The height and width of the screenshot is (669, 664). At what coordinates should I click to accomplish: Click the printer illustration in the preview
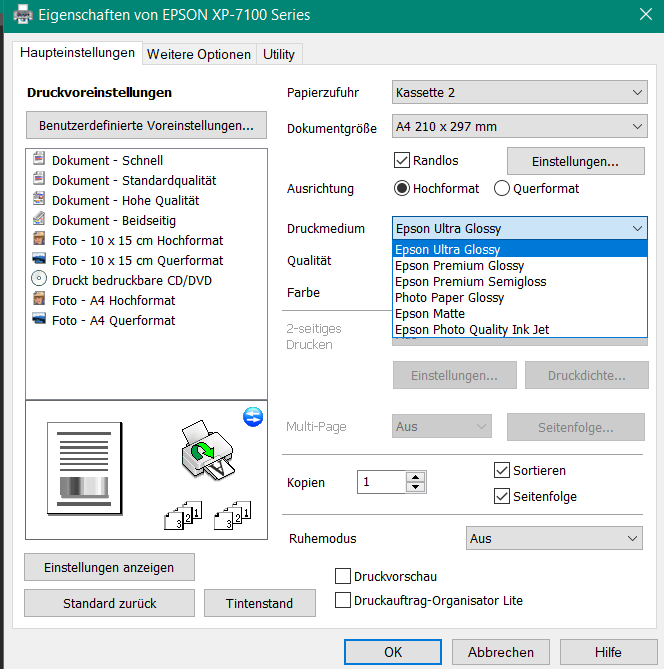click(208, 449)
